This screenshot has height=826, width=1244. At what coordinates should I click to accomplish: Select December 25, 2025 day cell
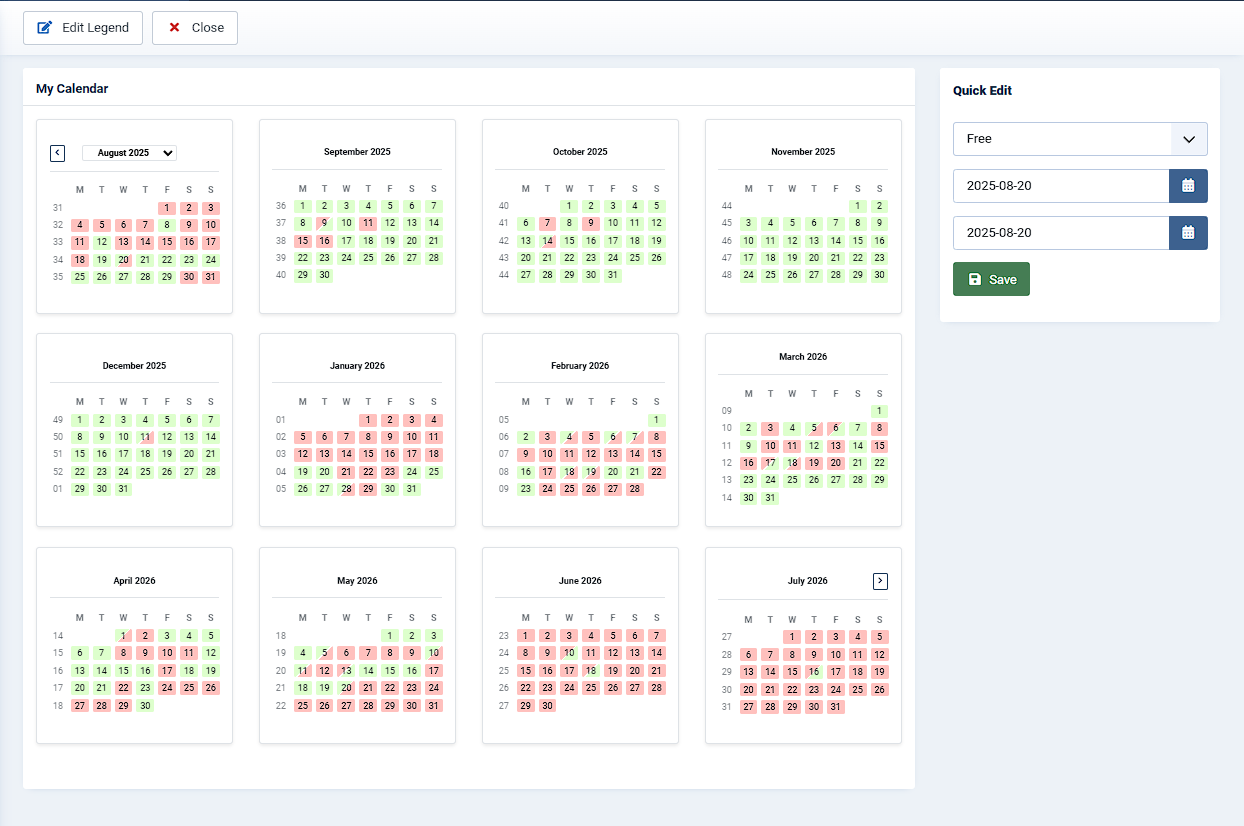(145, 472)
